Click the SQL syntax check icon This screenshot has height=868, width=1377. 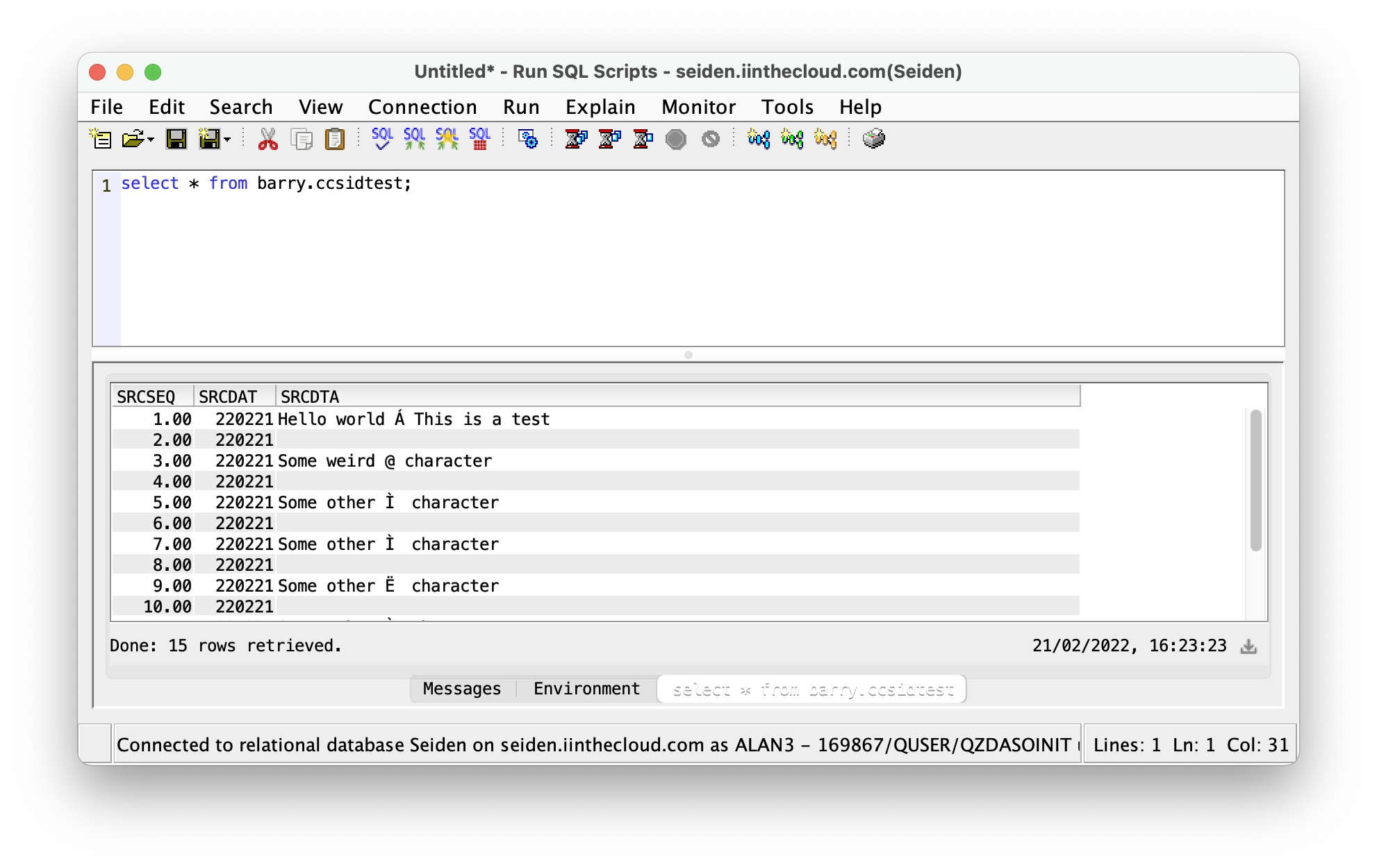pos(381,139)
